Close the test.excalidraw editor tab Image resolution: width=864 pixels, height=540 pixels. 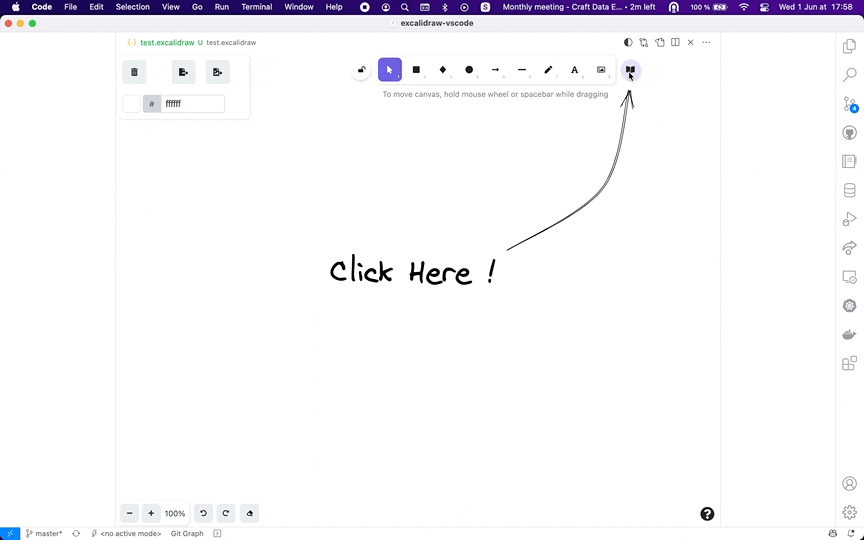pyautogui.click(x=690, y=42)
